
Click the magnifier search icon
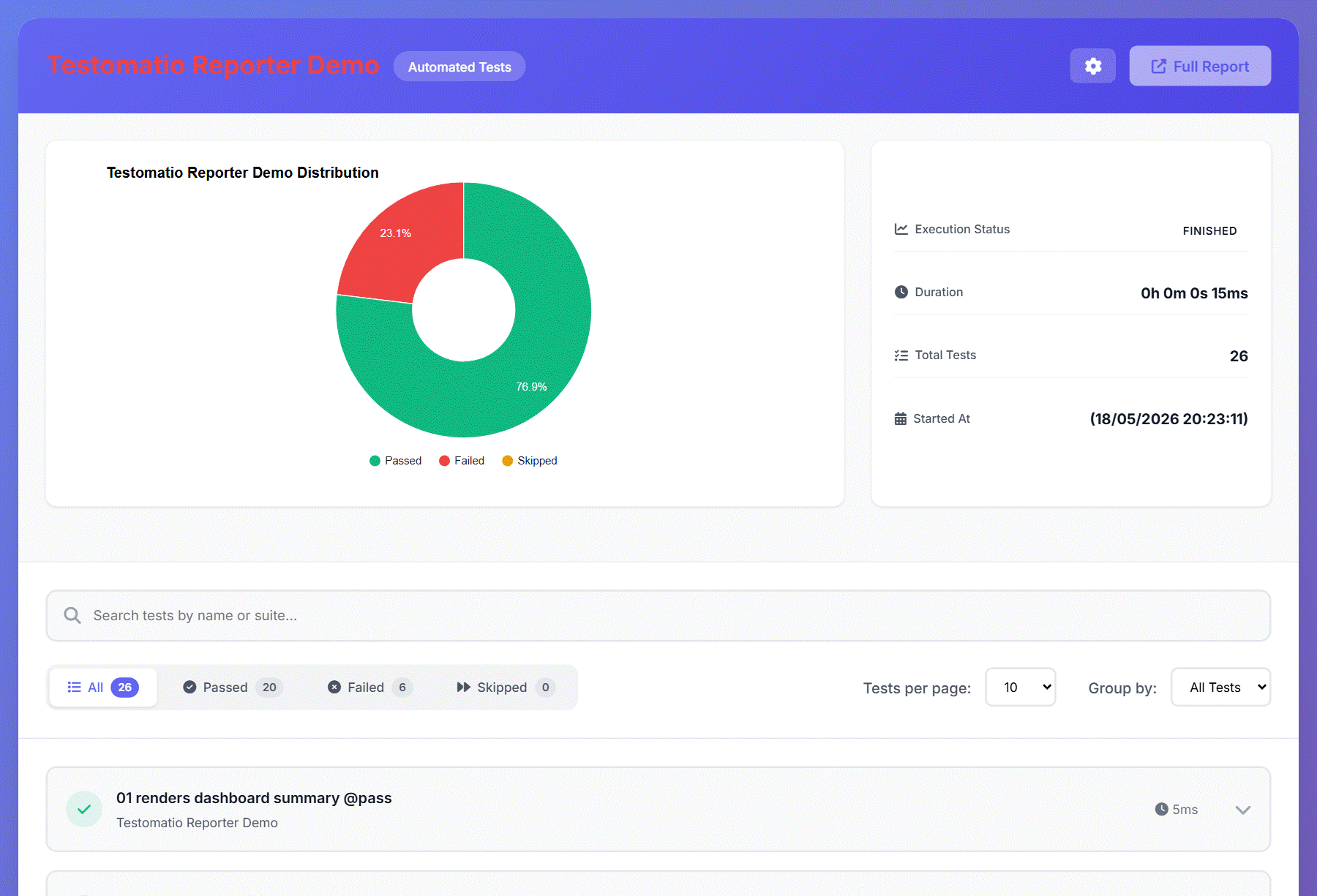tap(72, 616)
